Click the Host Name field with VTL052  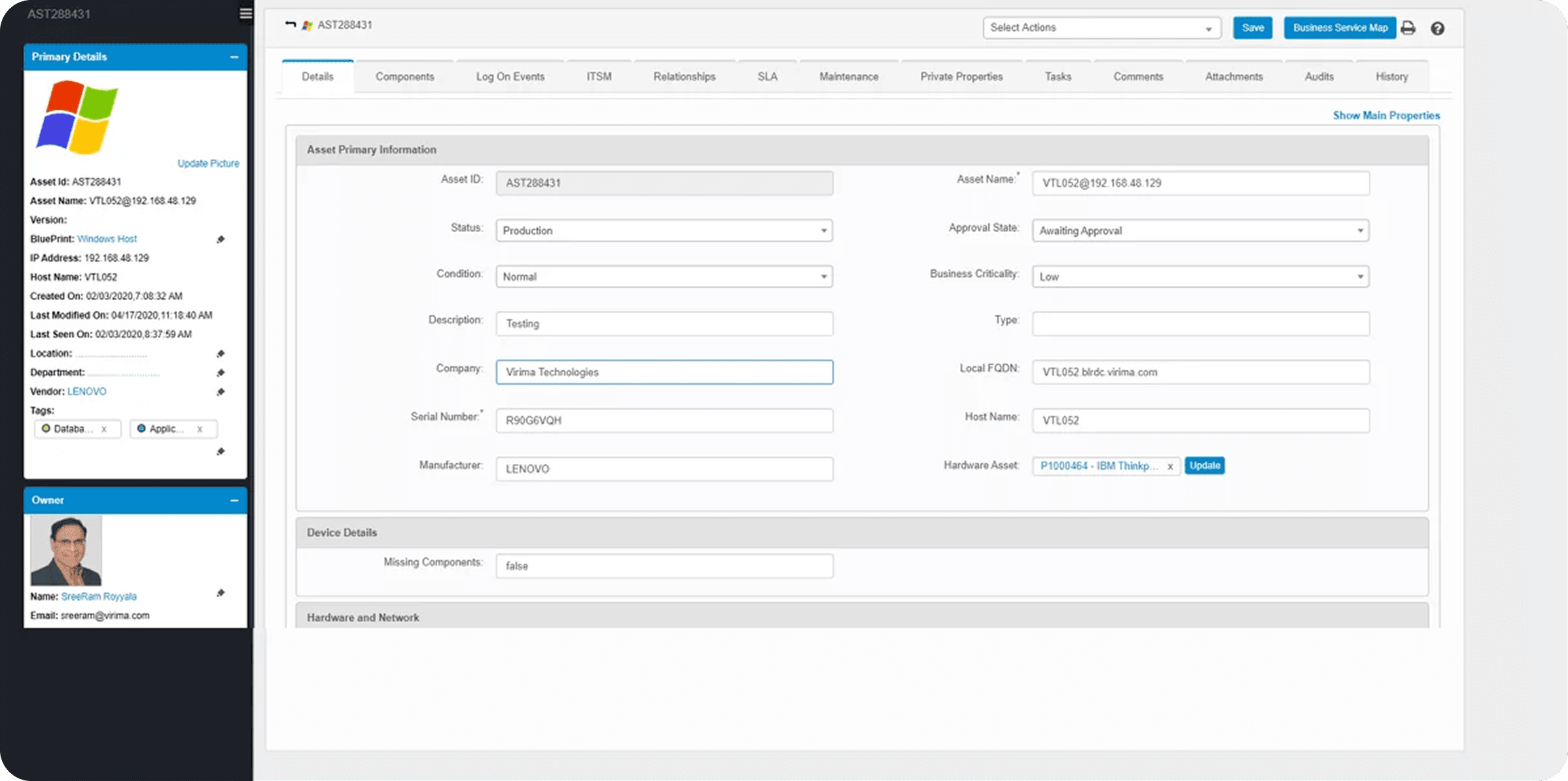[x=1201, y=421]
